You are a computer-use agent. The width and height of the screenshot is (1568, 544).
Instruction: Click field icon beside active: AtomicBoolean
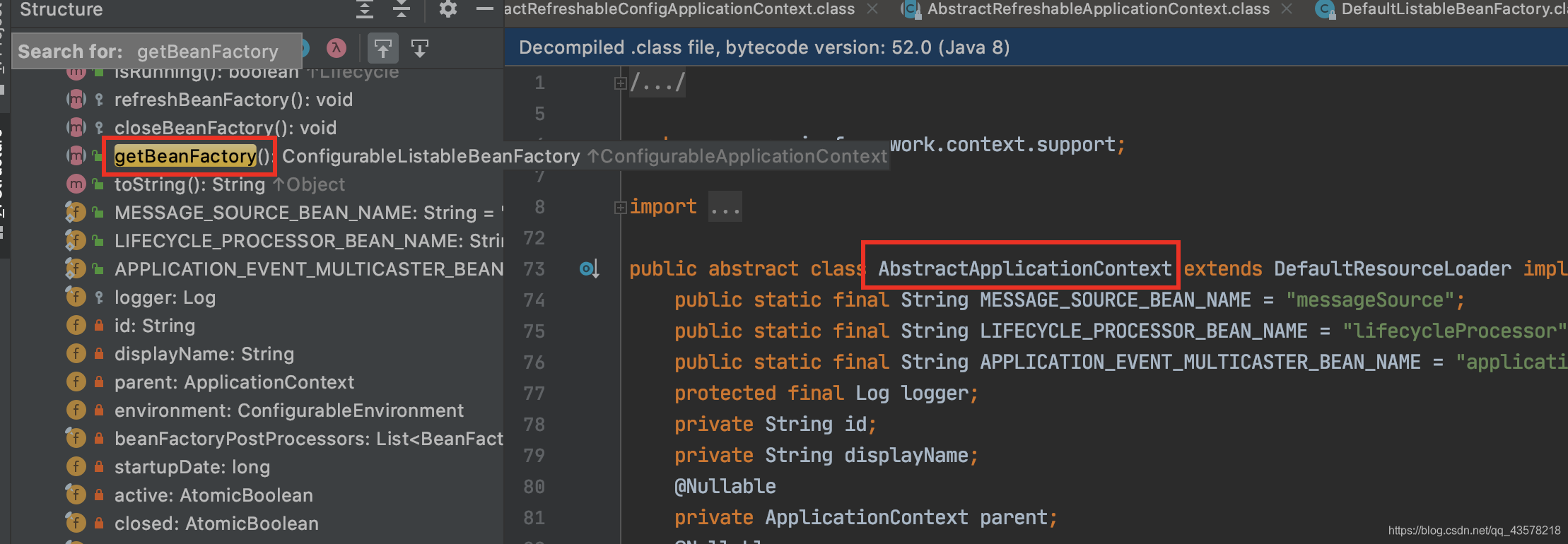76,495
